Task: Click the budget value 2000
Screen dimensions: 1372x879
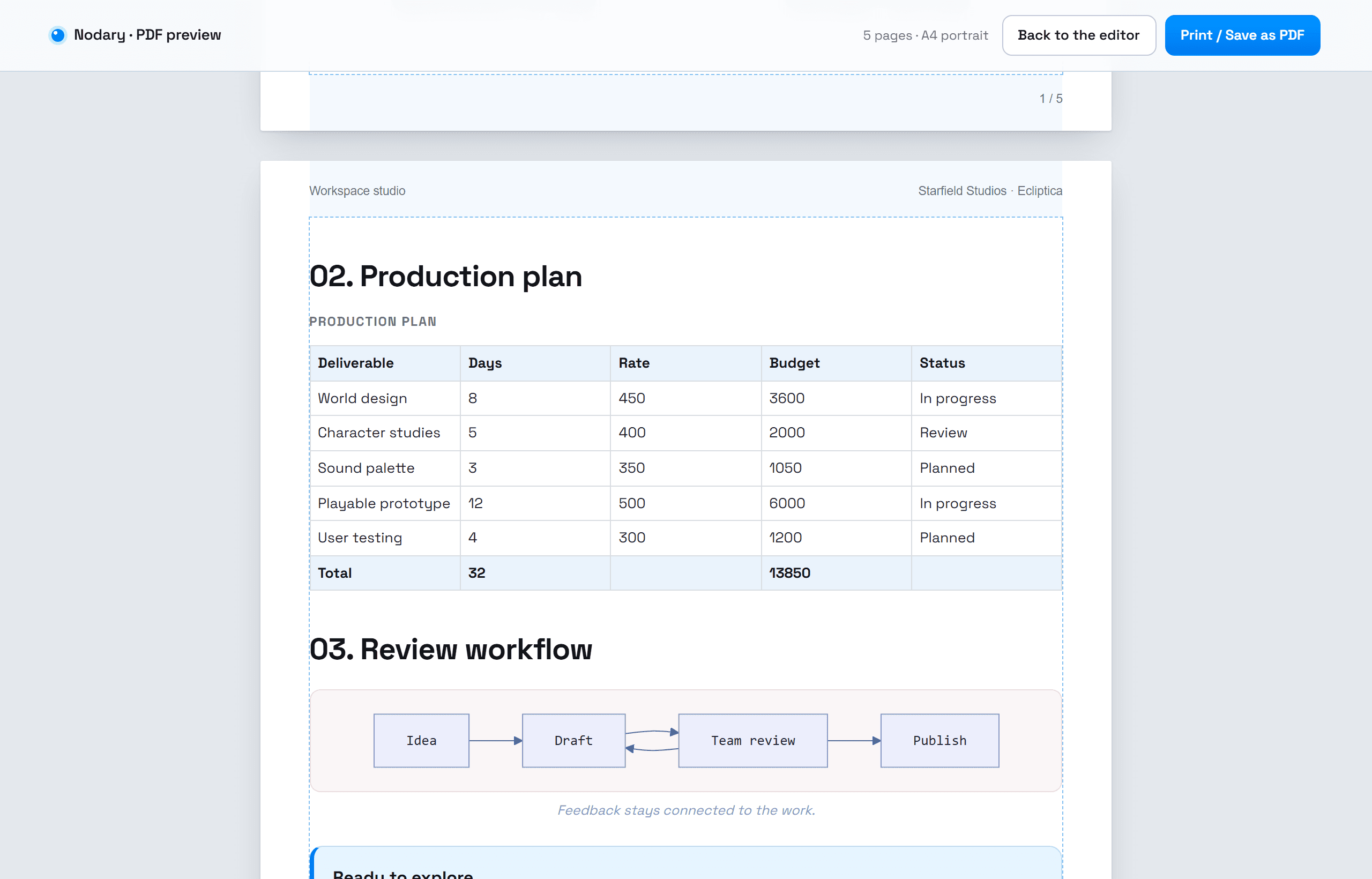Action: [x=836, y=433]
